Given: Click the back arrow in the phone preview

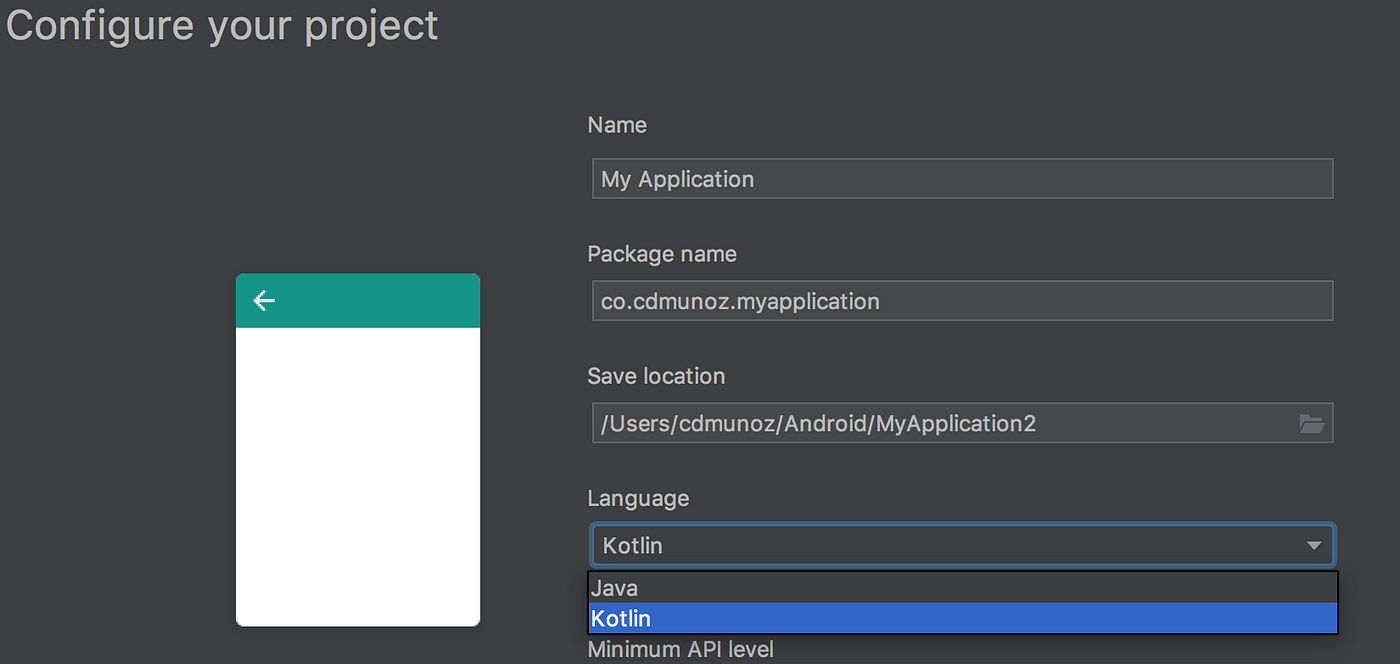Looking at the screenshot, I should (x=264, y=300).
